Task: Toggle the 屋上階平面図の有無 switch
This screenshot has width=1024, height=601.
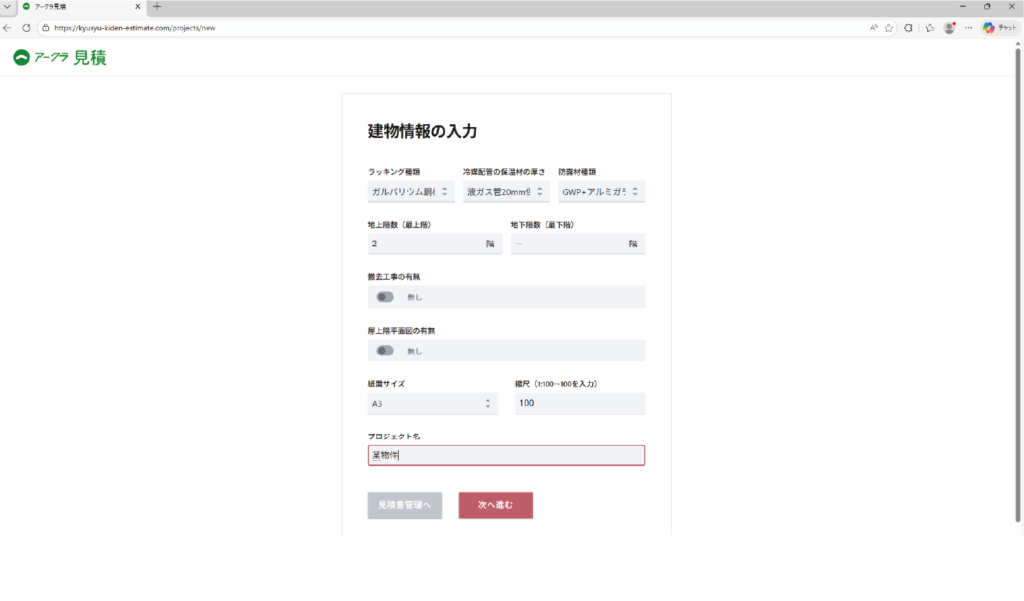Action: tap(385, 351)
